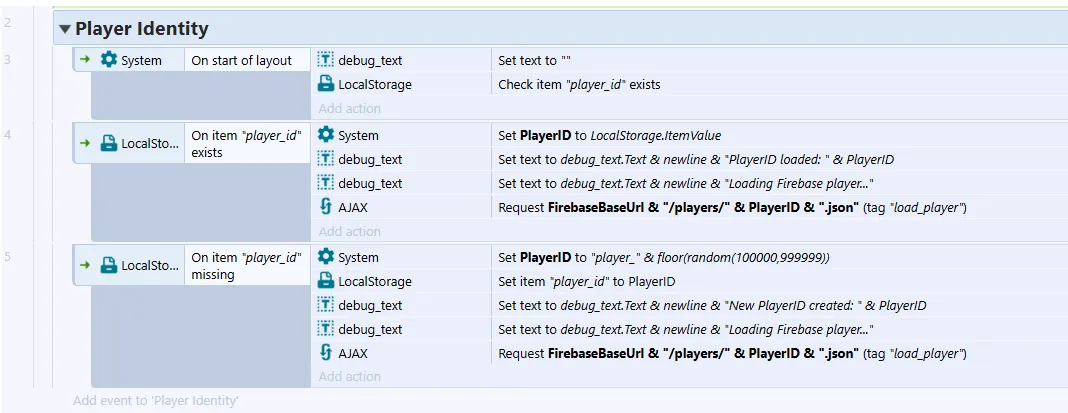Viewport: 1068px width, 413px height.
Task: Click green arrow of On start of layout event
Action: click(84, 60)
